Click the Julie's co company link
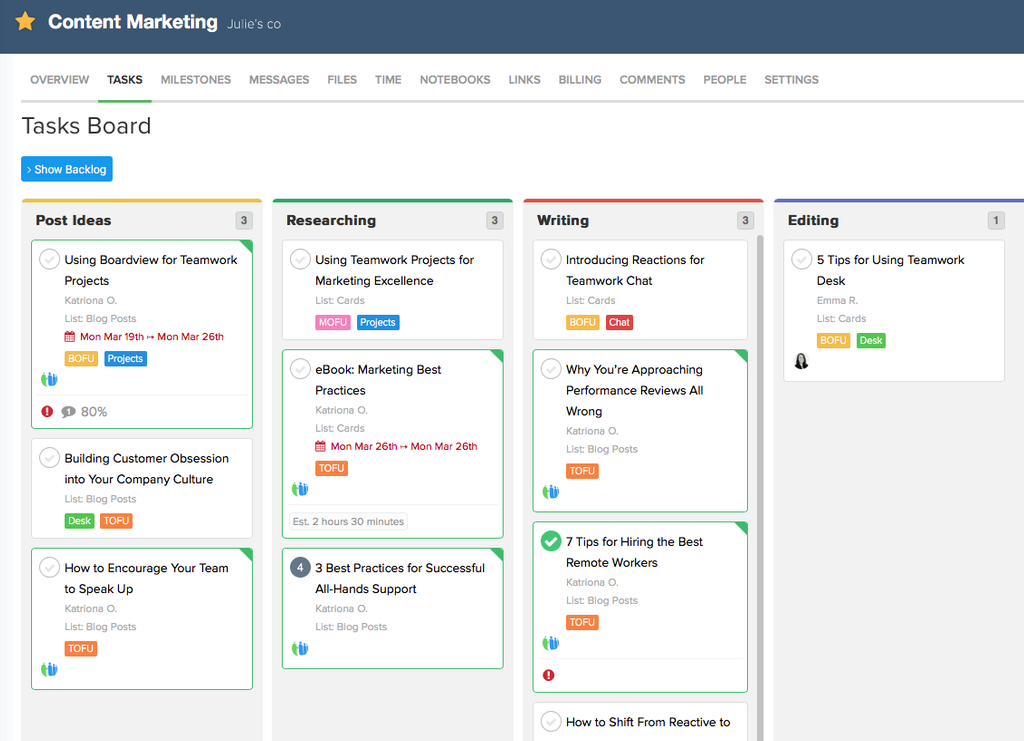The height and width of the screenshot is (741, 1024). coord(254,24)
